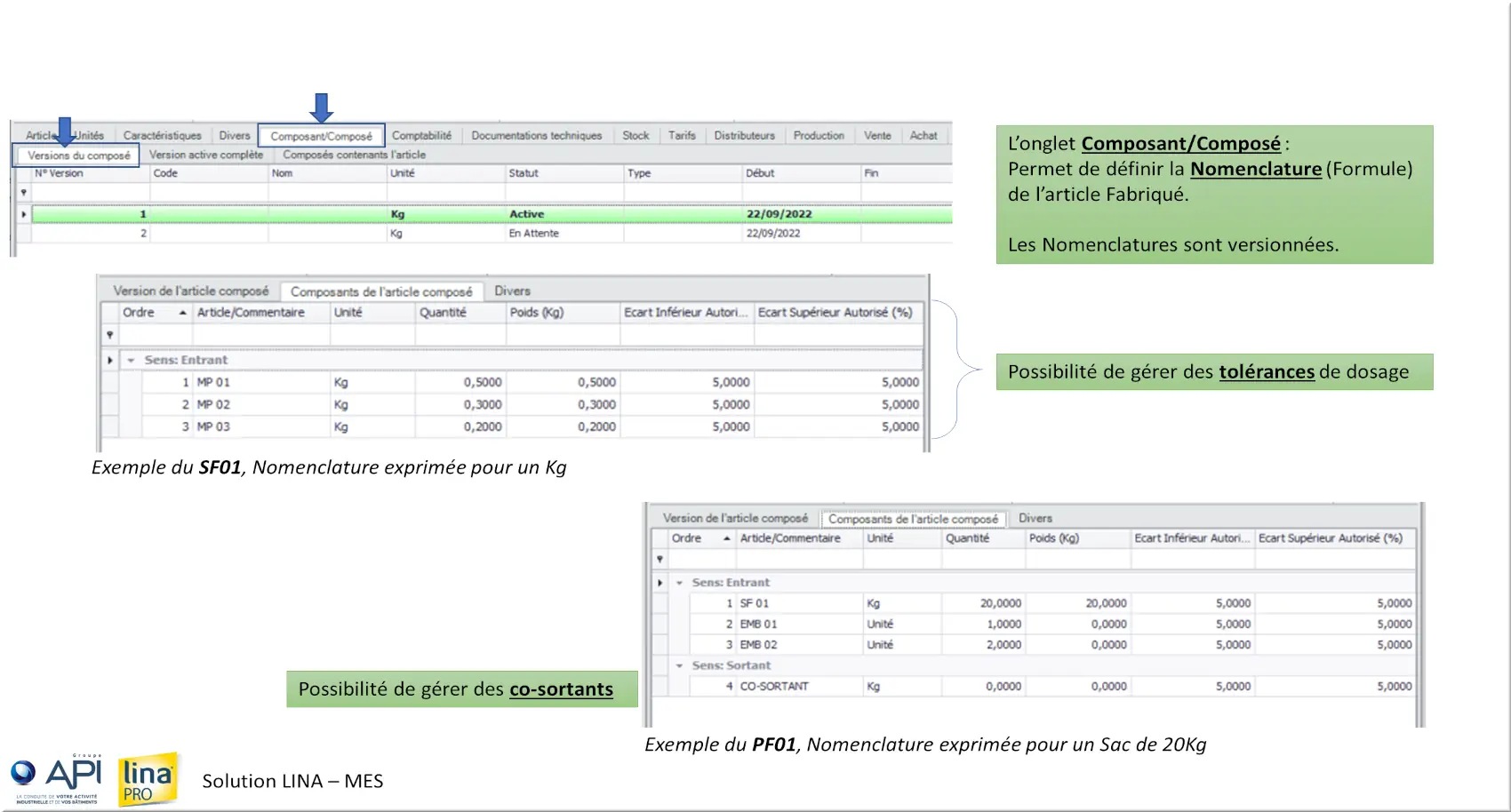1511x812 pixels.
Task: Open Divers tab in PF01 panel
Action: pyautogui.click(x=1035, y=518)
